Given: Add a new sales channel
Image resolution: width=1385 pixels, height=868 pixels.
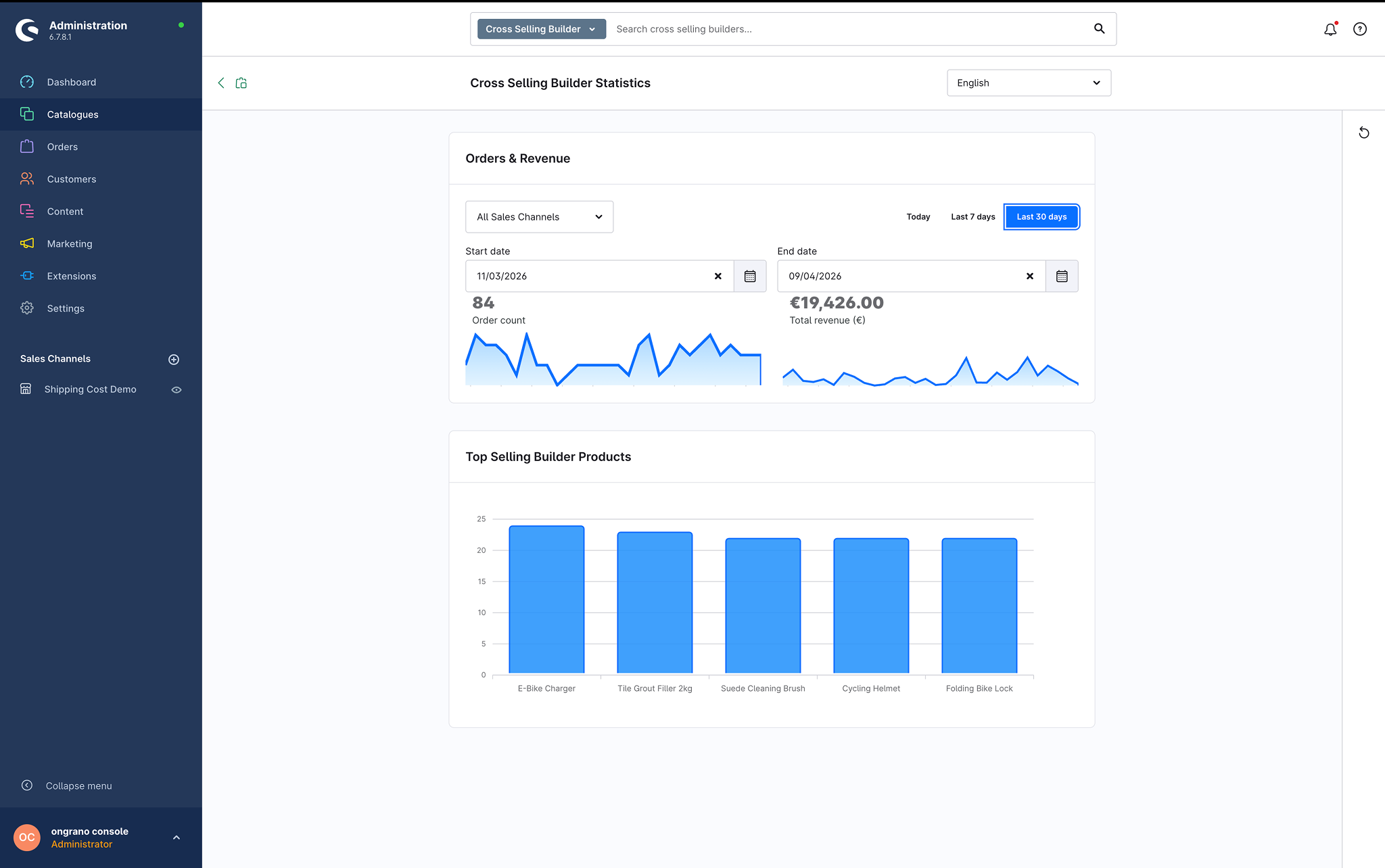Looking at the screenshot, I should 174,360.
